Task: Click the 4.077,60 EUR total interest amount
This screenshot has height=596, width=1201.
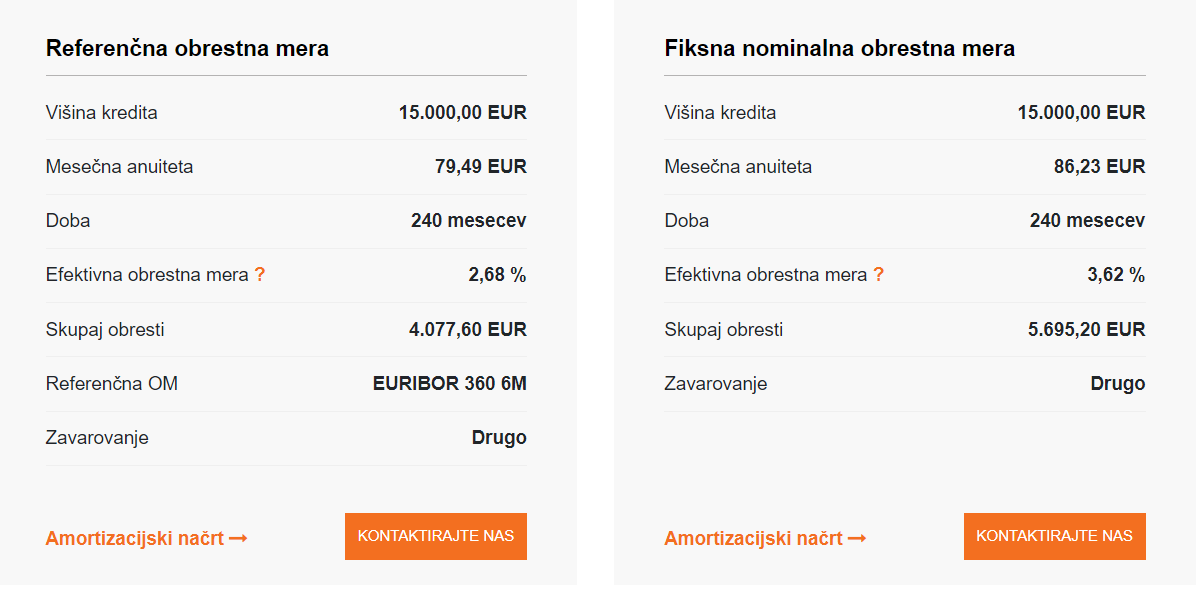Action: pyautogui.click(x=467, y=329)
